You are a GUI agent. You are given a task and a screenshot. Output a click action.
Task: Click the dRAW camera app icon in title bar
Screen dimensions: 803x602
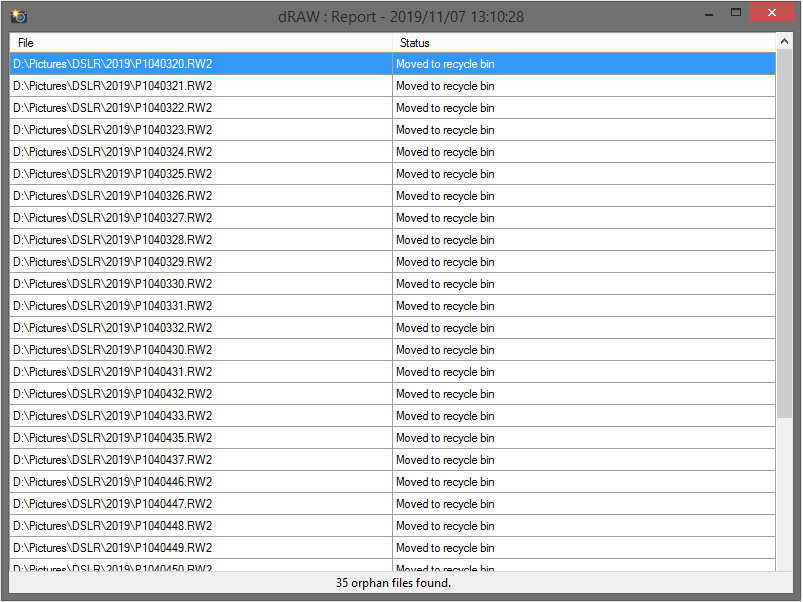pyautogui.click(x=18, y=16)
